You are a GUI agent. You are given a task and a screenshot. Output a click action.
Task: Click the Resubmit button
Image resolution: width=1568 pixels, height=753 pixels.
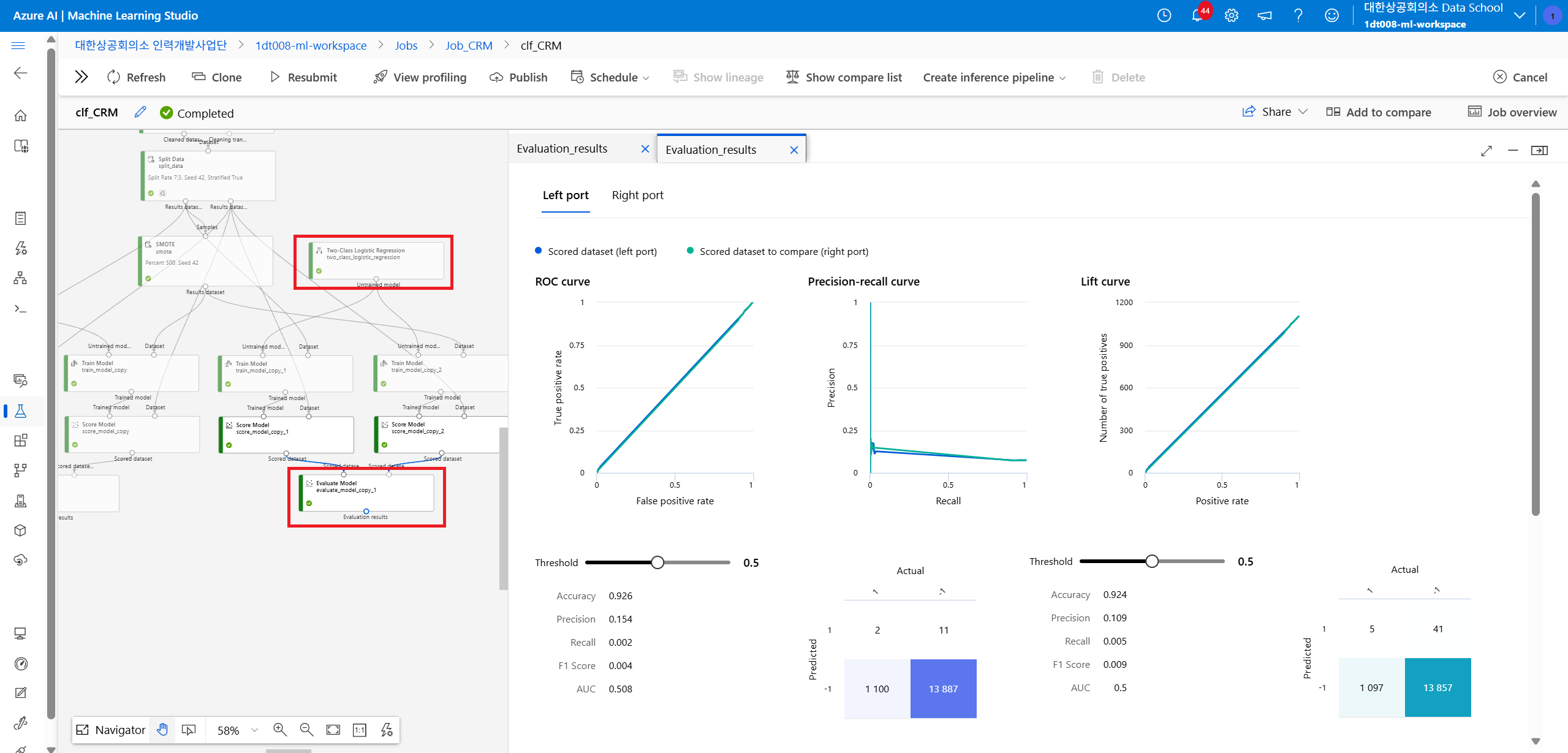[x=304, y=77]
